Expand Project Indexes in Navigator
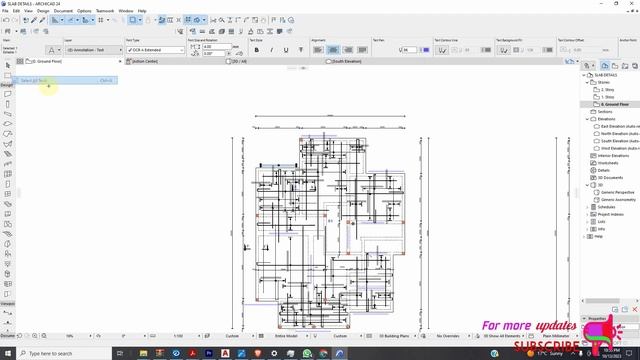 point(587,215)
